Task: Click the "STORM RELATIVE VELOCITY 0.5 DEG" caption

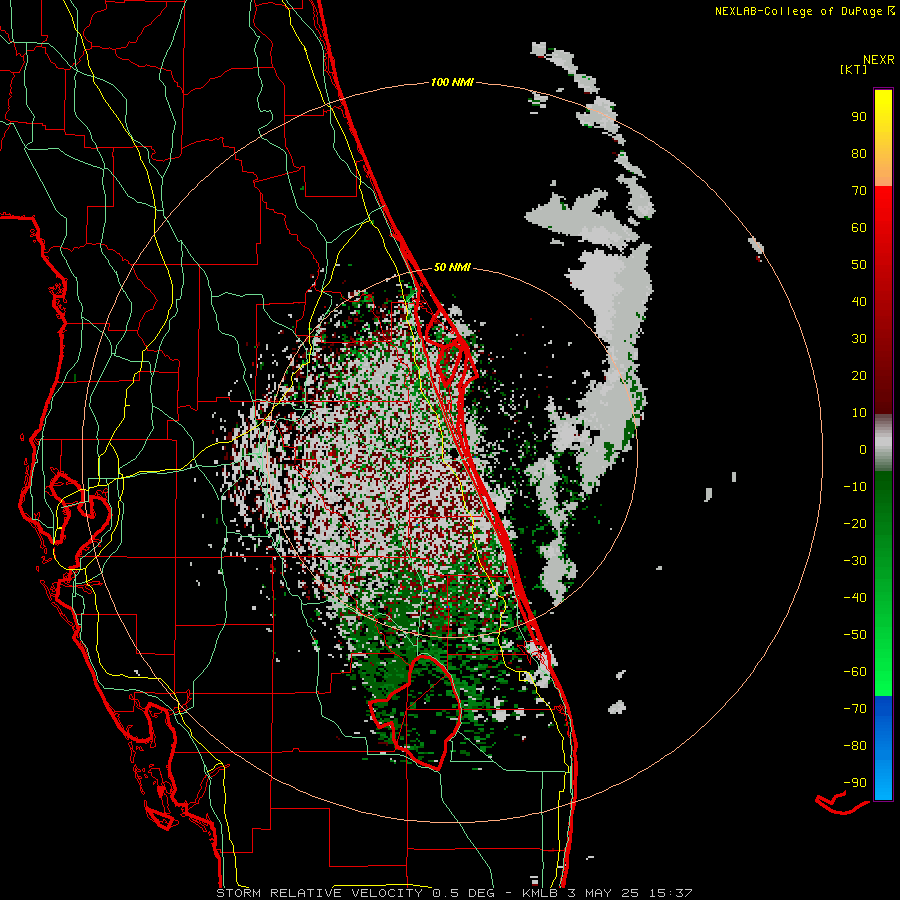Action: (x=355, y=893)
